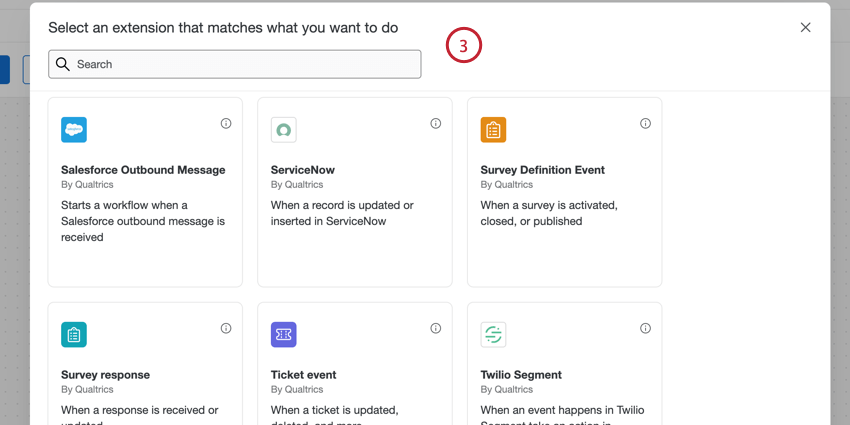Choose the ServiceNow extension title
The width and height of the screenshot is (850, 425).
point(303,170)
